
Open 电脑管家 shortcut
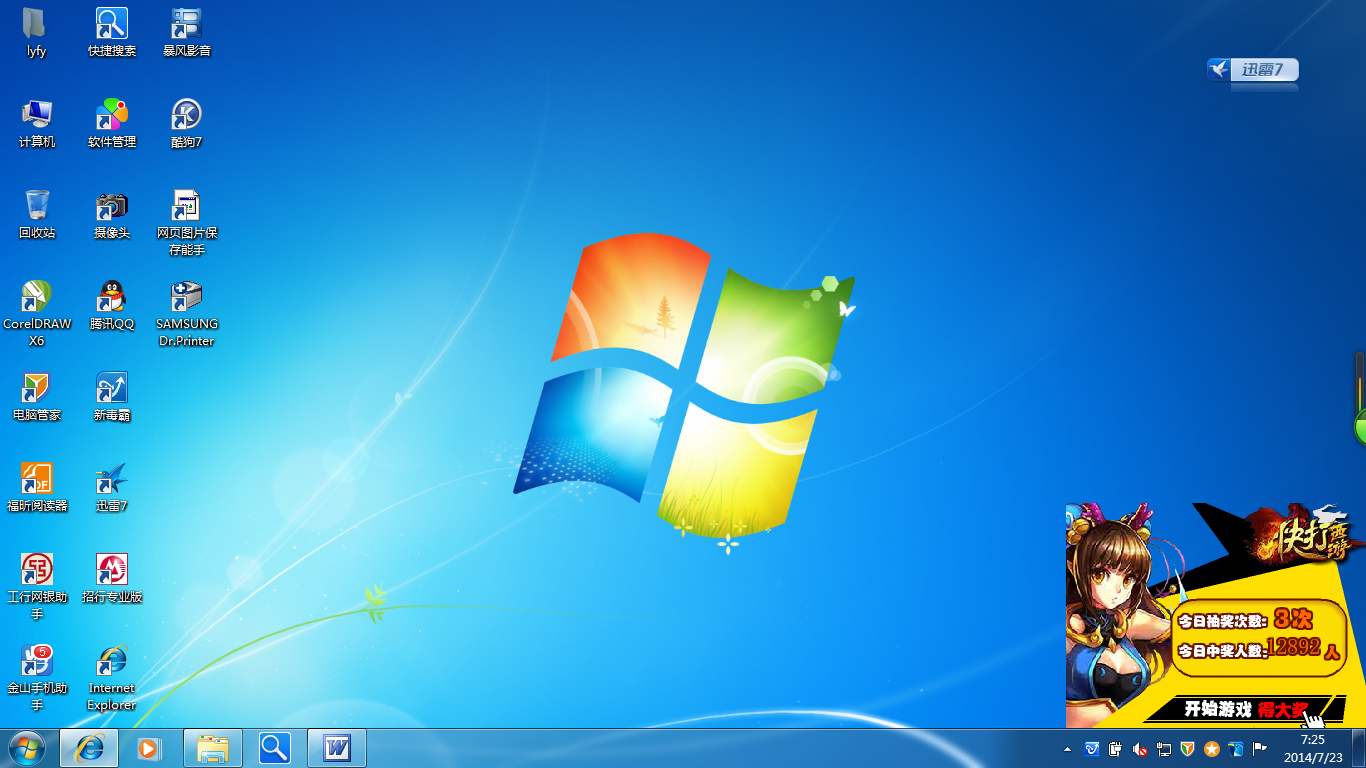click(x=36, y=396)
